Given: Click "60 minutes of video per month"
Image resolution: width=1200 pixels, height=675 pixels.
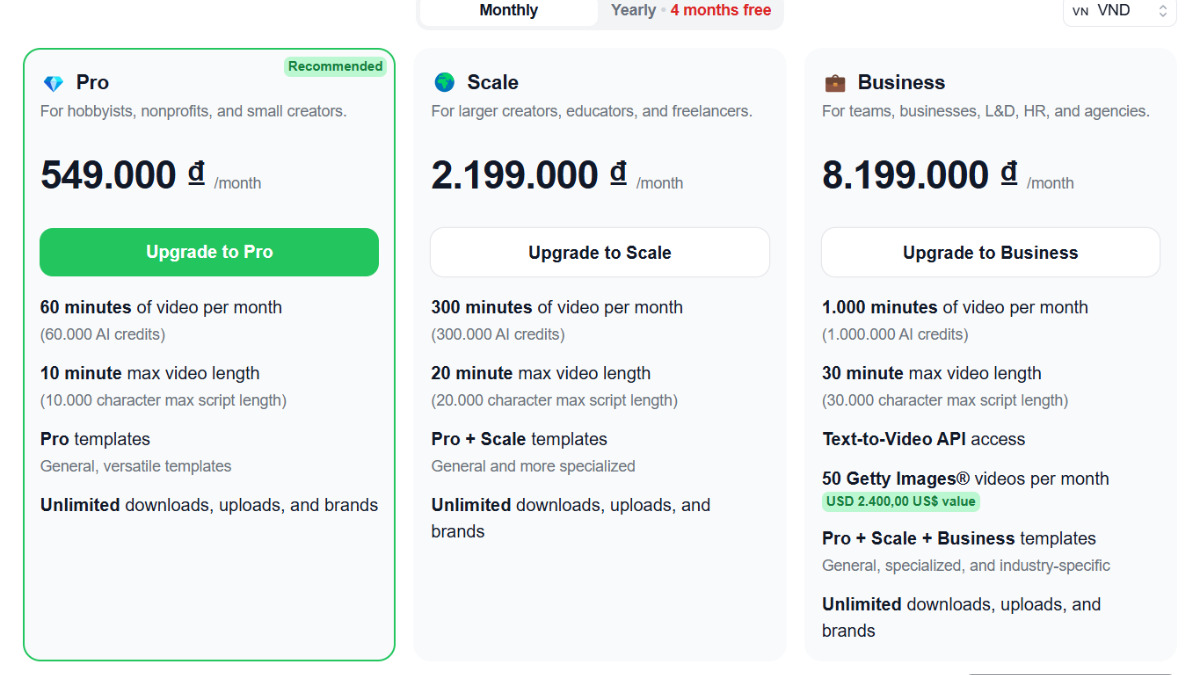Looking at the screenshot, I should pos(161,307).
